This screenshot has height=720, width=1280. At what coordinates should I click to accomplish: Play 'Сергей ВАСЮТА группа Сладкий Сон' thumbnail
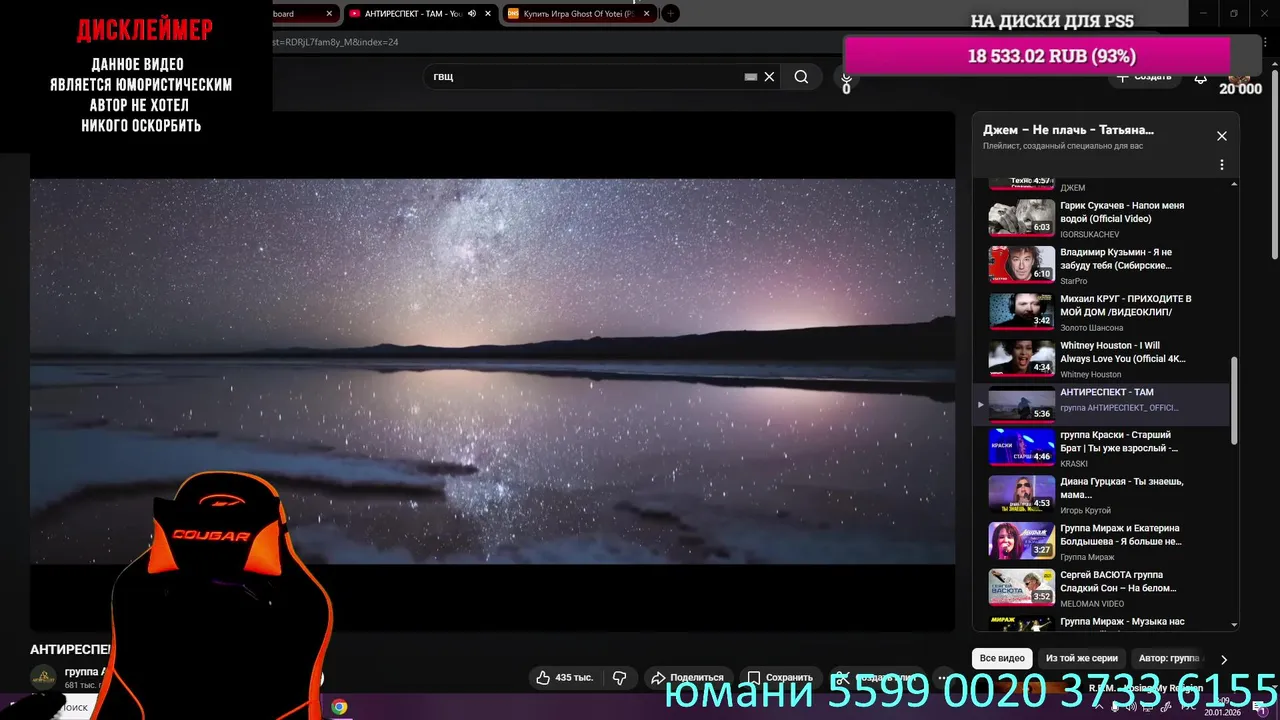[x=1021, y=587]
